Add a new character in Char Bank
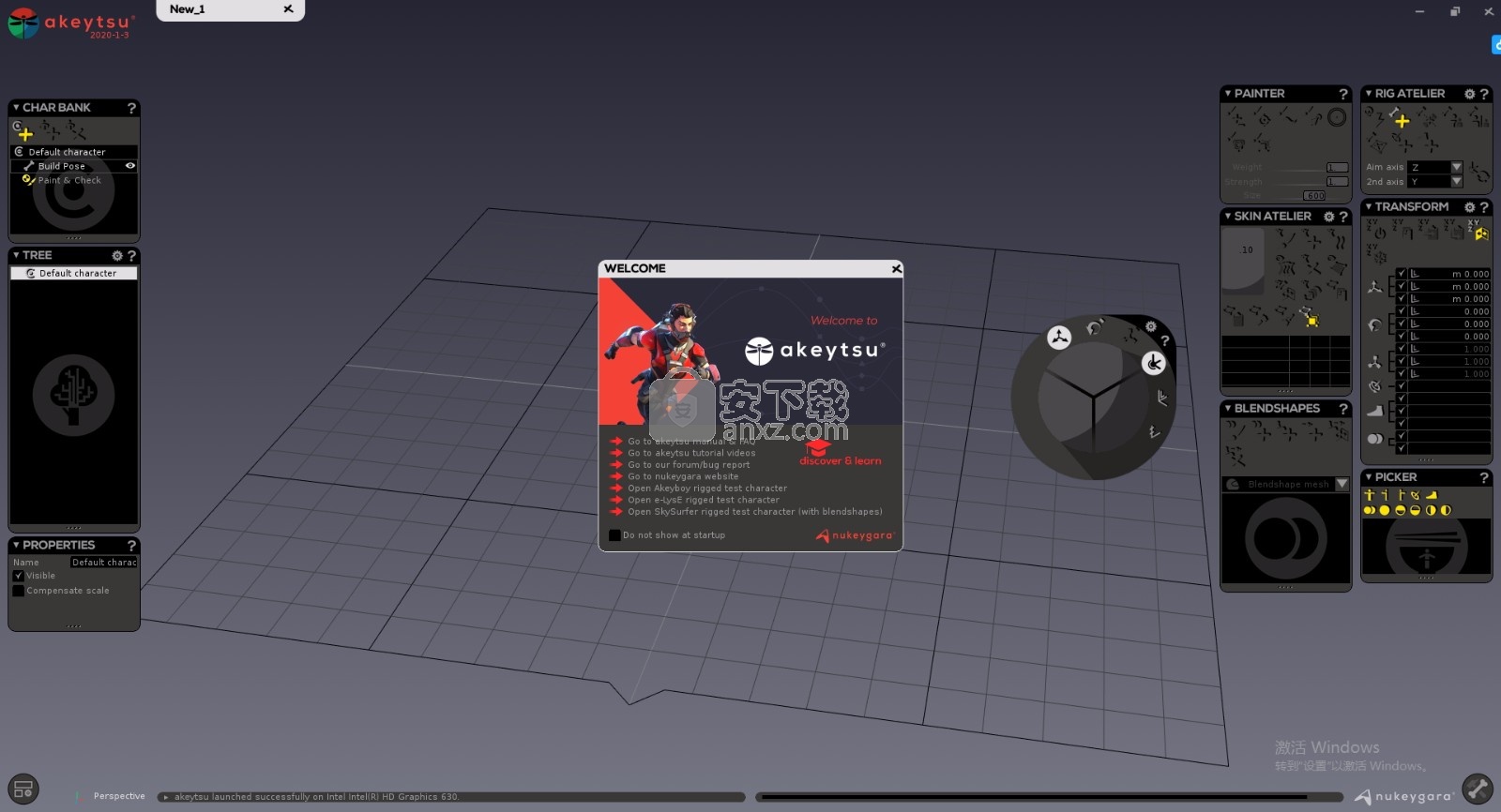Image resolution: width=1501 pixels, height=812 pixels. click(x=25, y=133)
